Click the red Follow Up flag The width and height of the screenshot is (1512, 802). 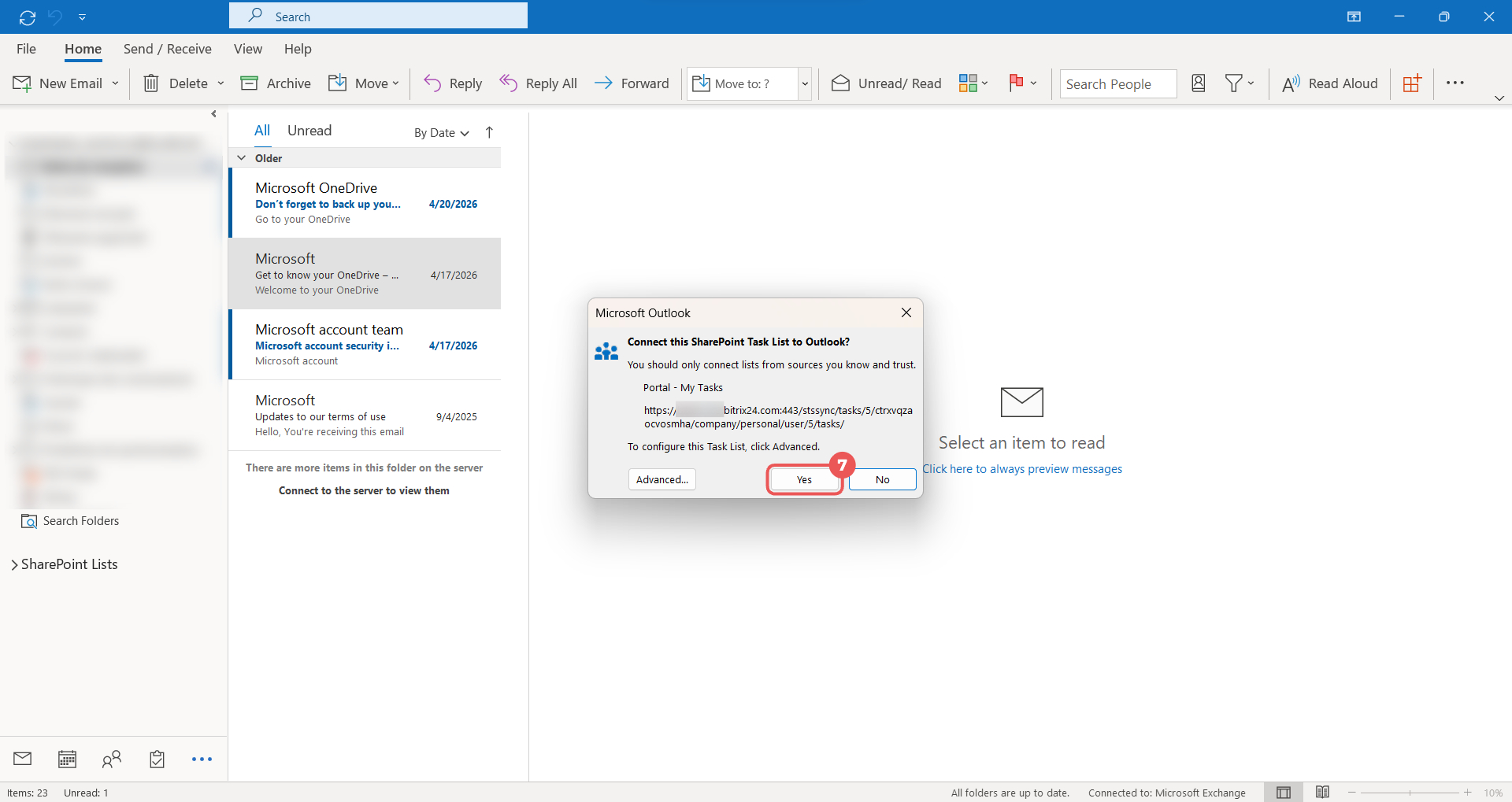[x=1016, y=83]
